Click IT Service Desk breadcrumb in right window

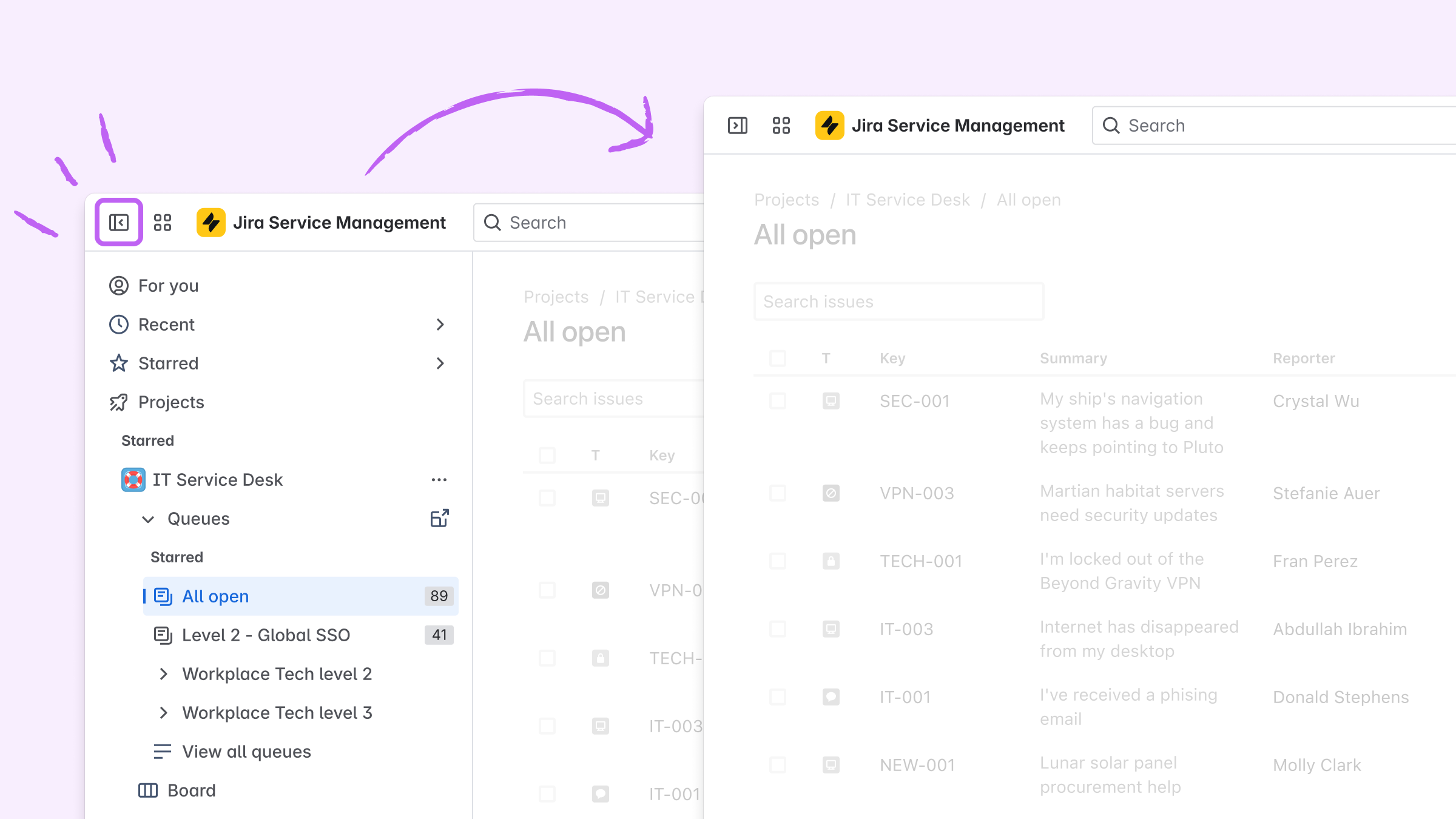coord(908,200)
